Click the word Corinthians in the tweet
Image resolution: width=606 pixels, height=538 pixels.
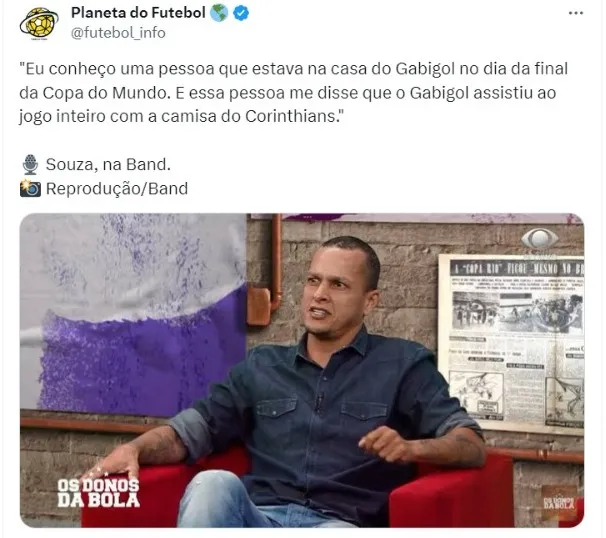[291, 116]
